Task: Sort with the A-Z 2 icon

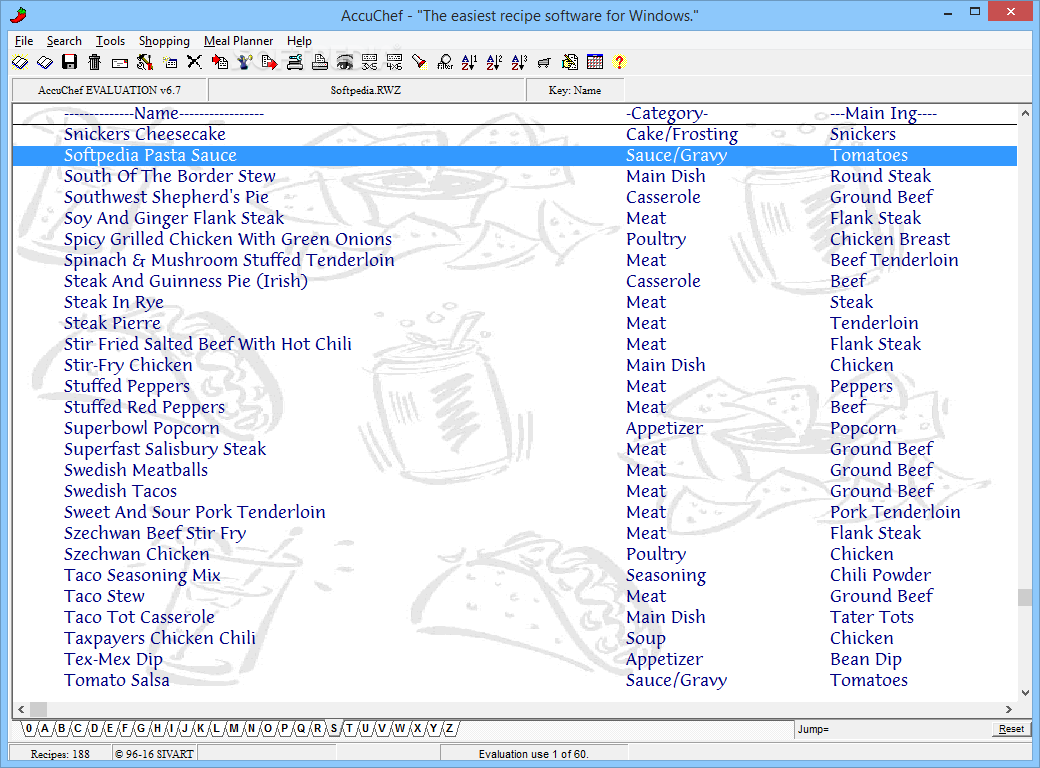Action: click(495, 62)
